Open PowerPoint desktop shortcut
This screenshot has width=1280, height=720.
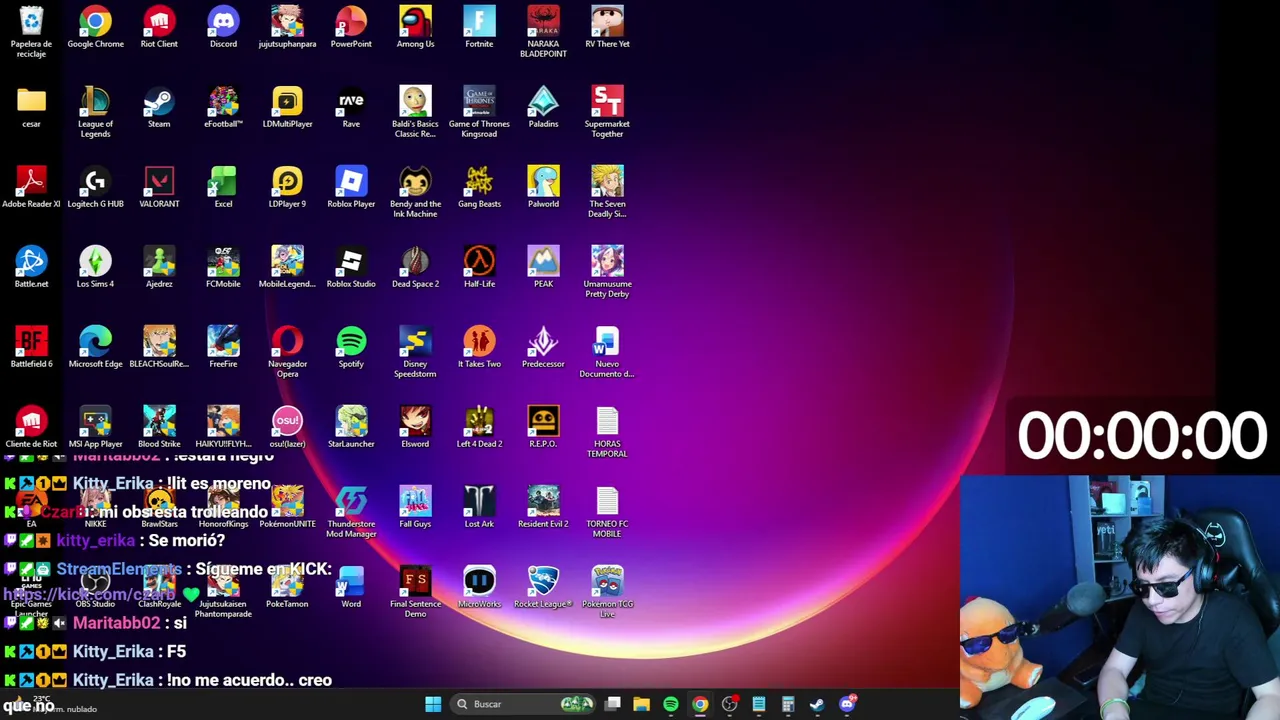[x=351, y=27]
